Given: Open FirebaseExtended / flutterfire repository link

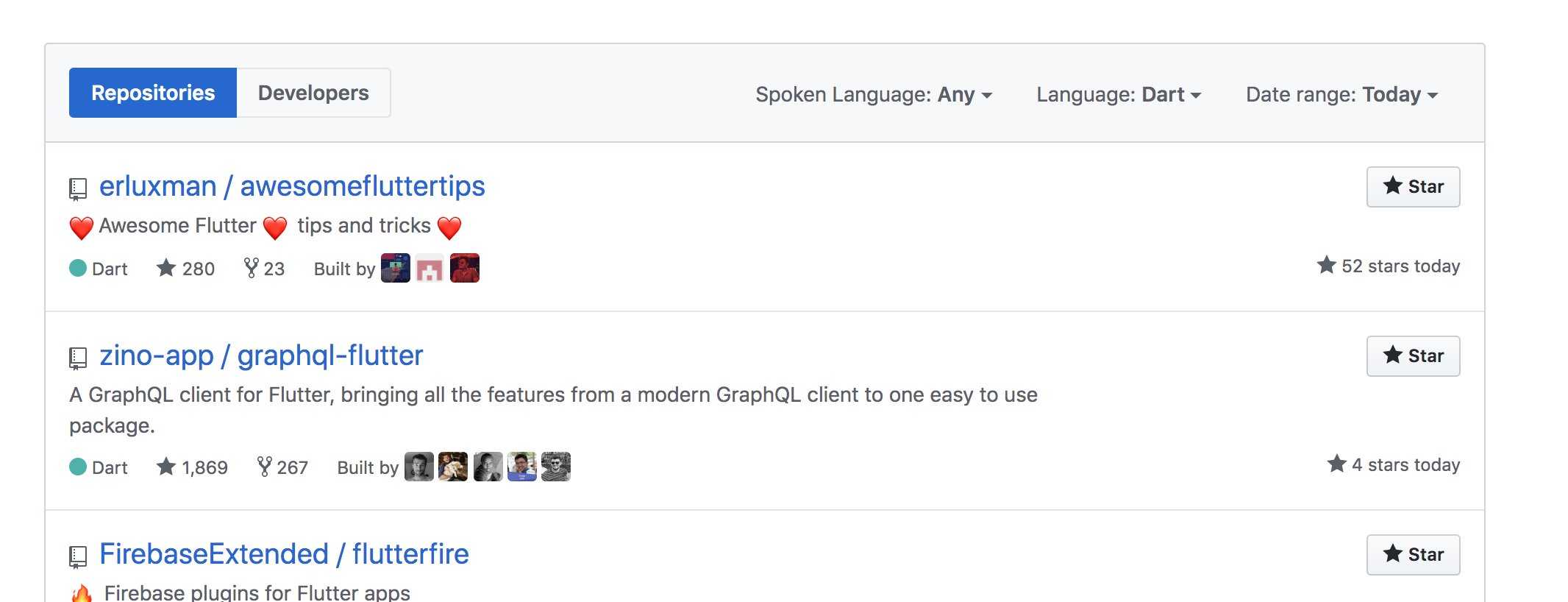Looking at the screenshot, I should [284, 554].
